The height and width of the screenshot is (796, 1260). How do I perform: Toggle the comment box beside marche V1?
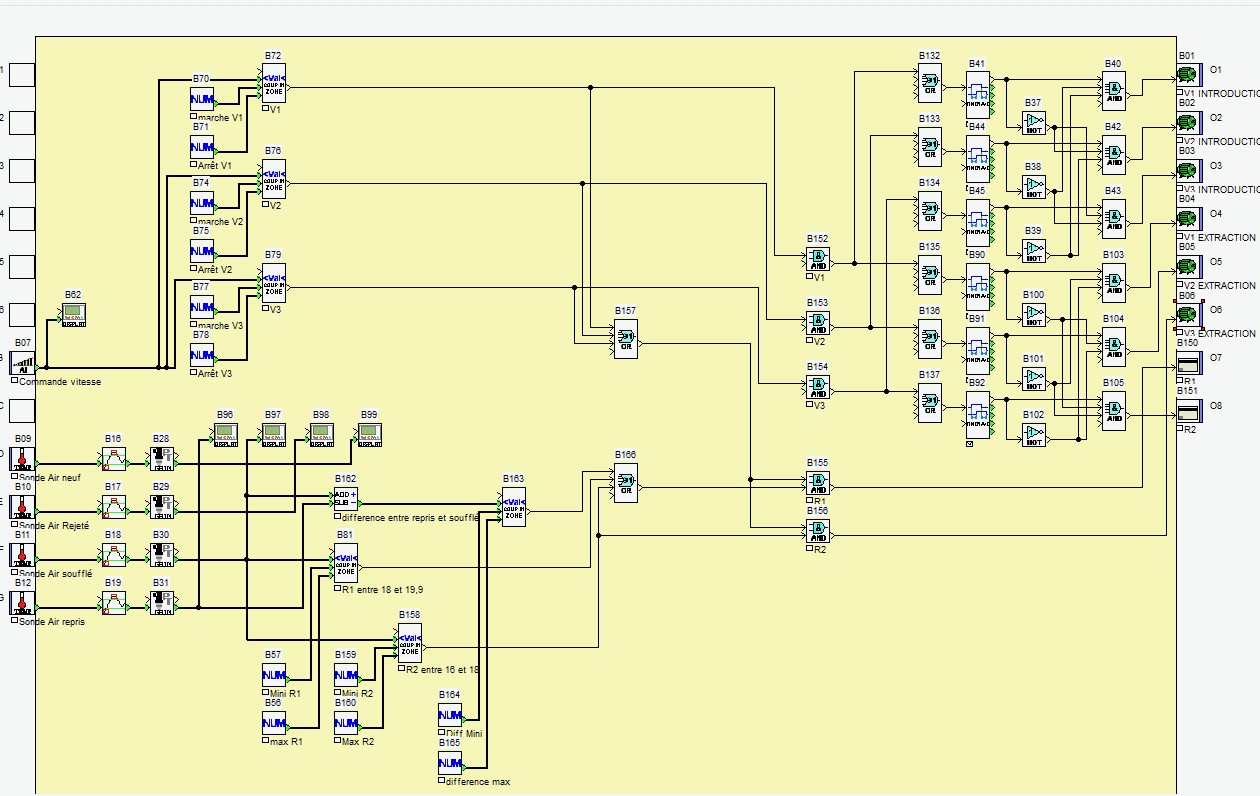[x=193, y=117]
